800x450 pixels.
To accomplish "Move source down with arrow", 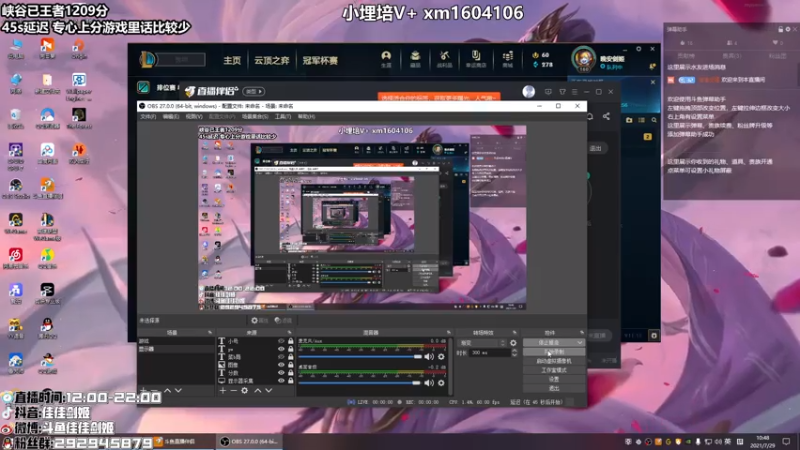I will coord(268,390).
